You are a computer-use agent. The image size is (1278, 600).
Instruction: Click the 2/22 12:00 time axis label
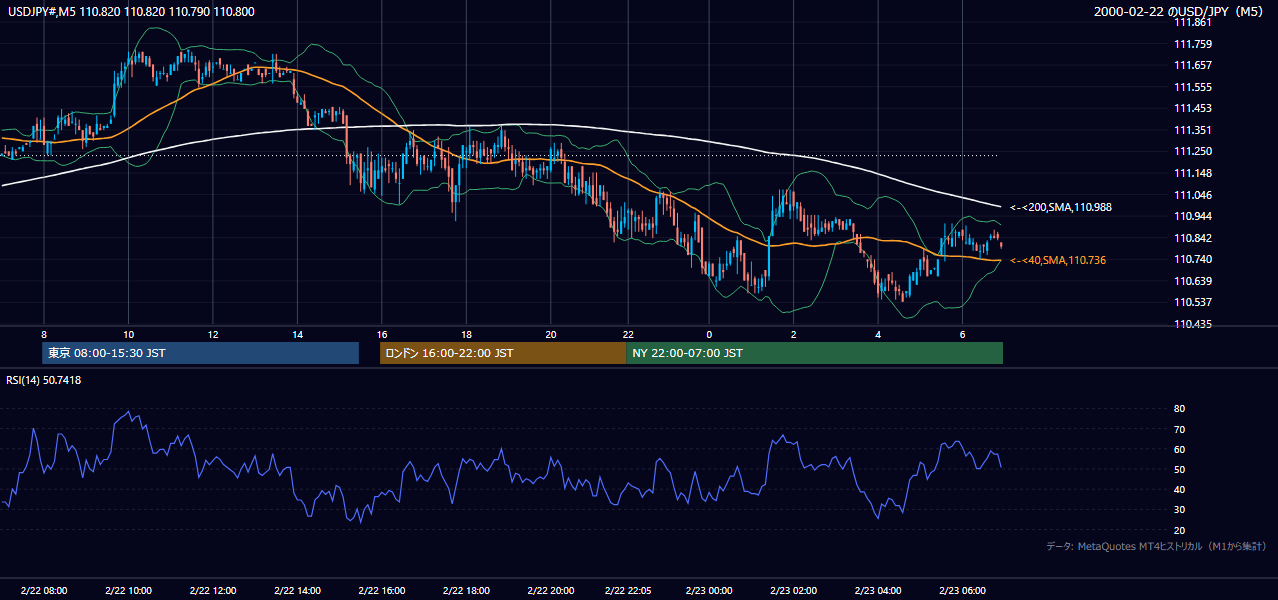point(213,591)
